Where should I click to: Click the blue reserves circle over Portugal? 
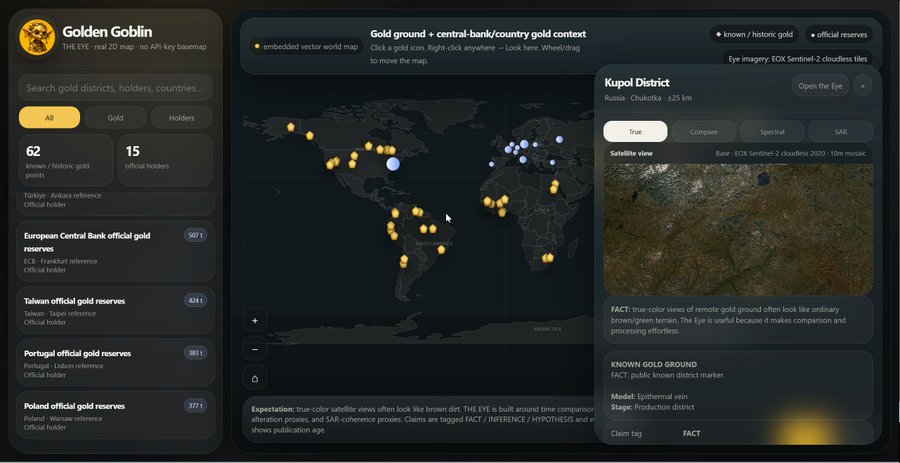pyautogui.click(x=491, y=164)
